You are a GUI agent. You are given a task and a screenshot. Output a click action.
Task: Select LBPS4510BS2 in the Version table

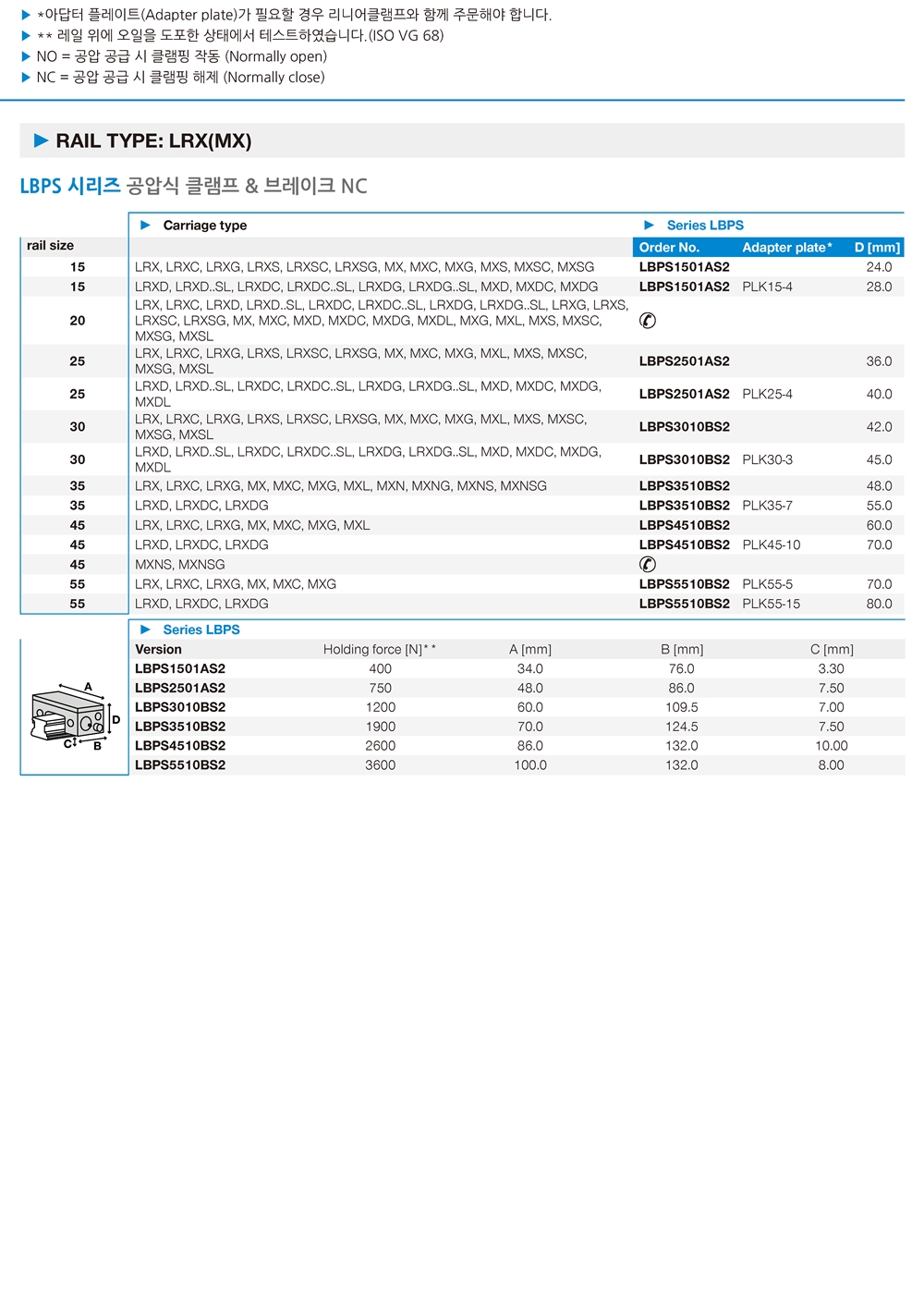[180, 746]
